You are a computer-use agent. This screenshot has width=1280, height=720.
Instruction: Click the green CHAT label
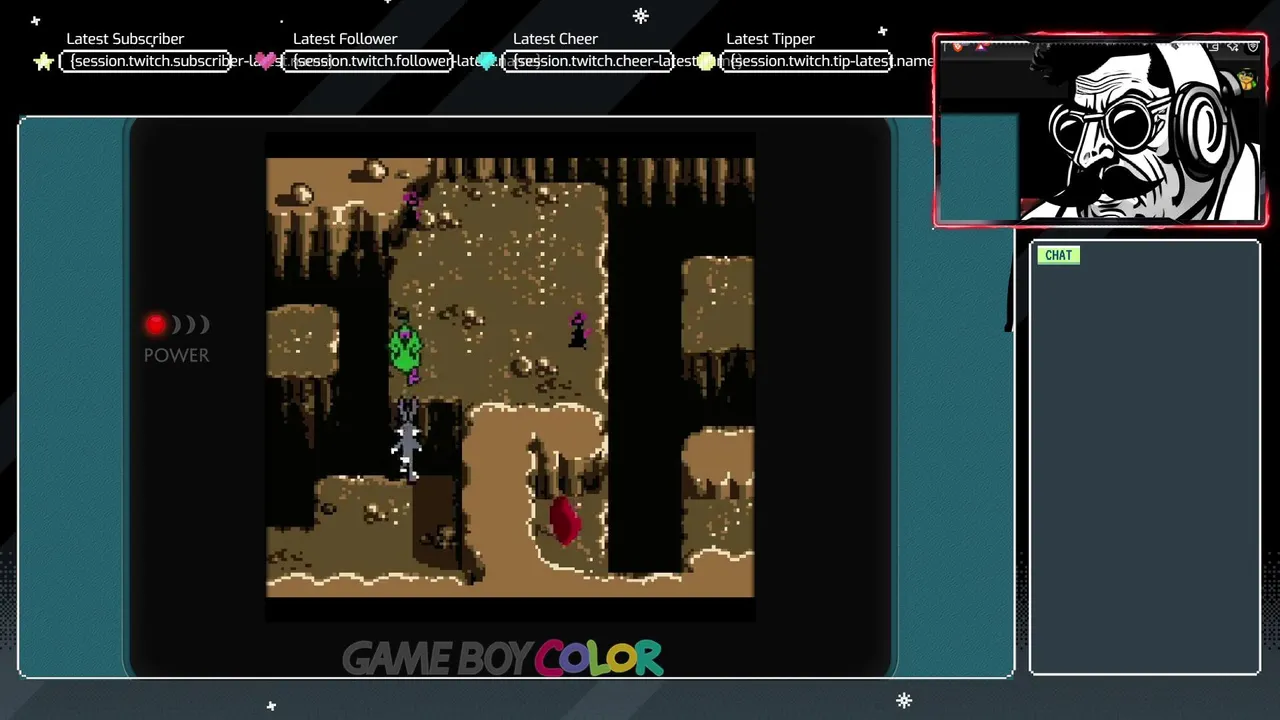[x=1058, y=255]
